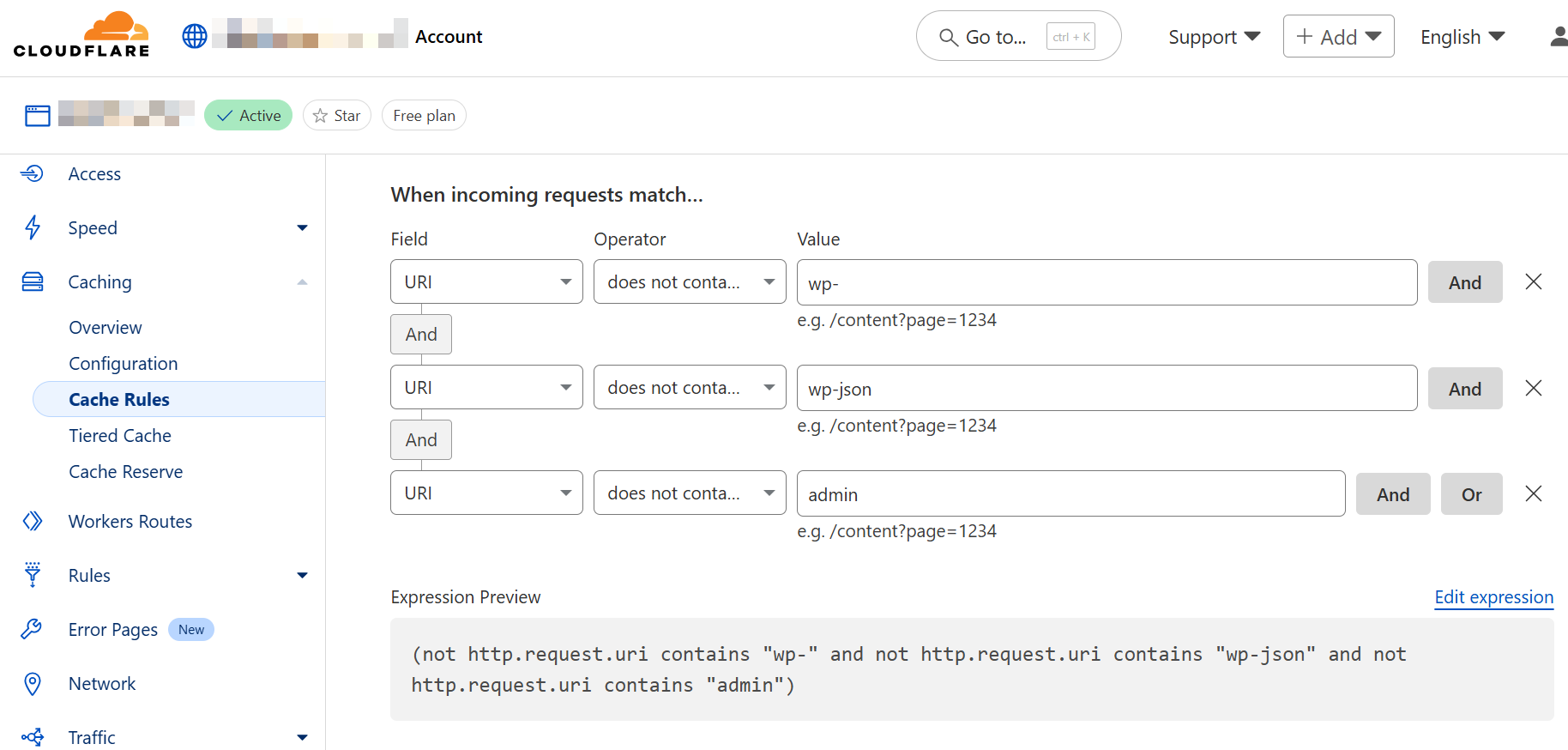Open Field dropdown in wp-json row
This screenshot has height=750, width=1568.
click(x=486, y=387)
